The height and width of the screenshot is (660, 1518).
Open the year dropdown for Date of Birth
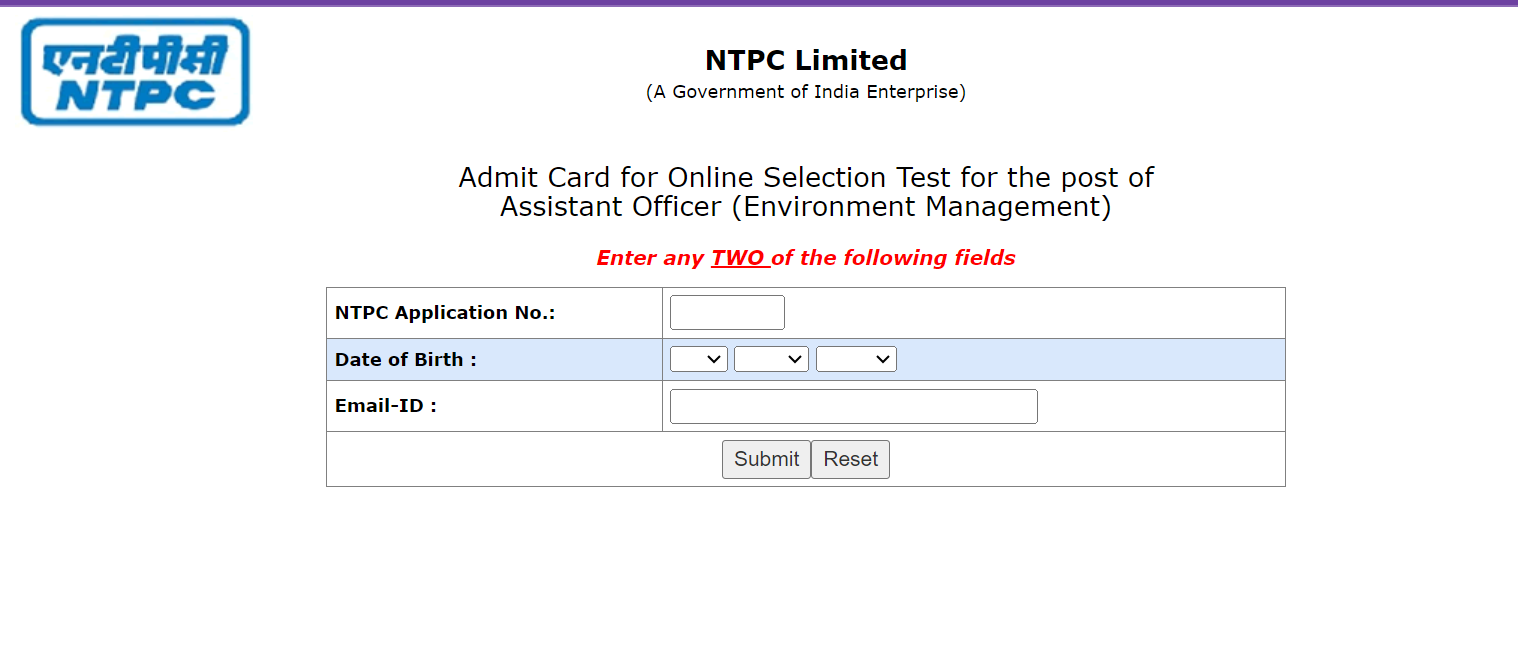click(x=856, y=359)
